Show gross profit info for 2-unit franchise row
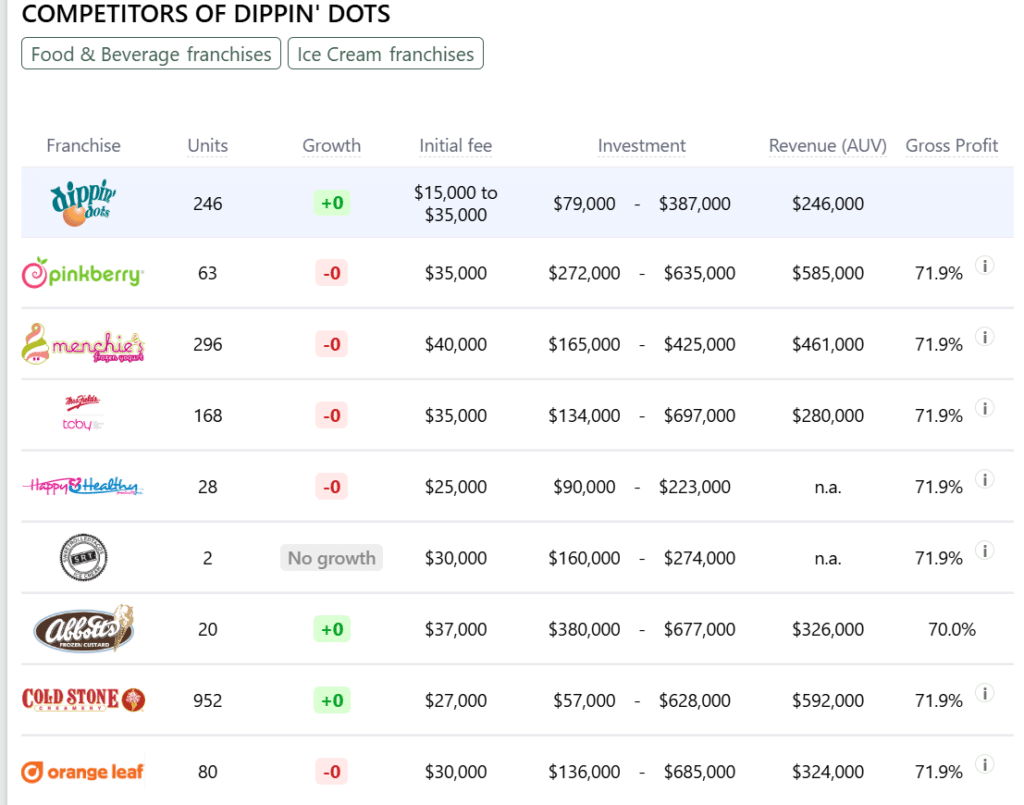Viewport: 1024px width, 805px height. click(985, 550)
